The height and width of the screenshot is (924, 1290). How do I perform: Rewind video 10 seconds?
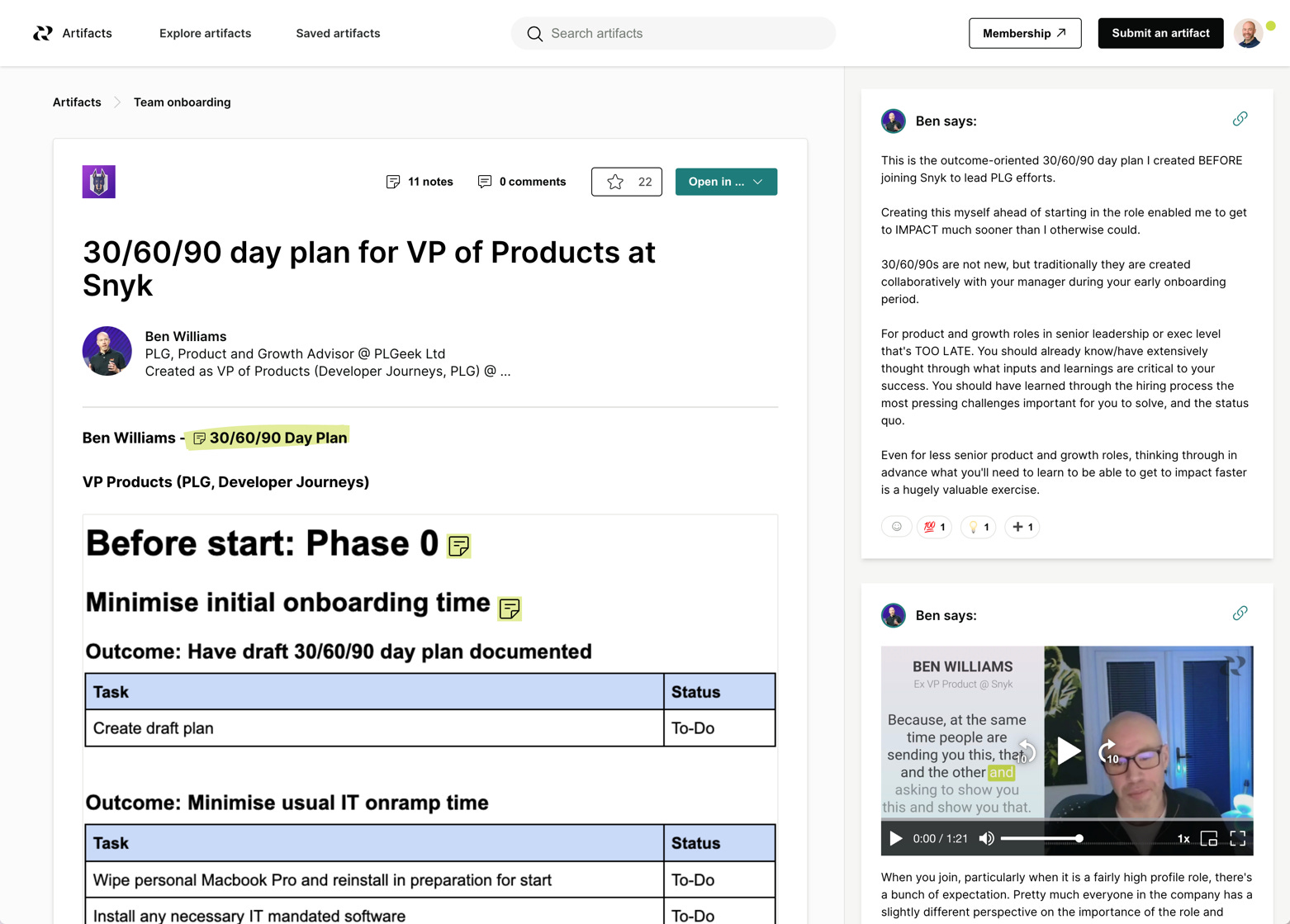click(1026, 751)
